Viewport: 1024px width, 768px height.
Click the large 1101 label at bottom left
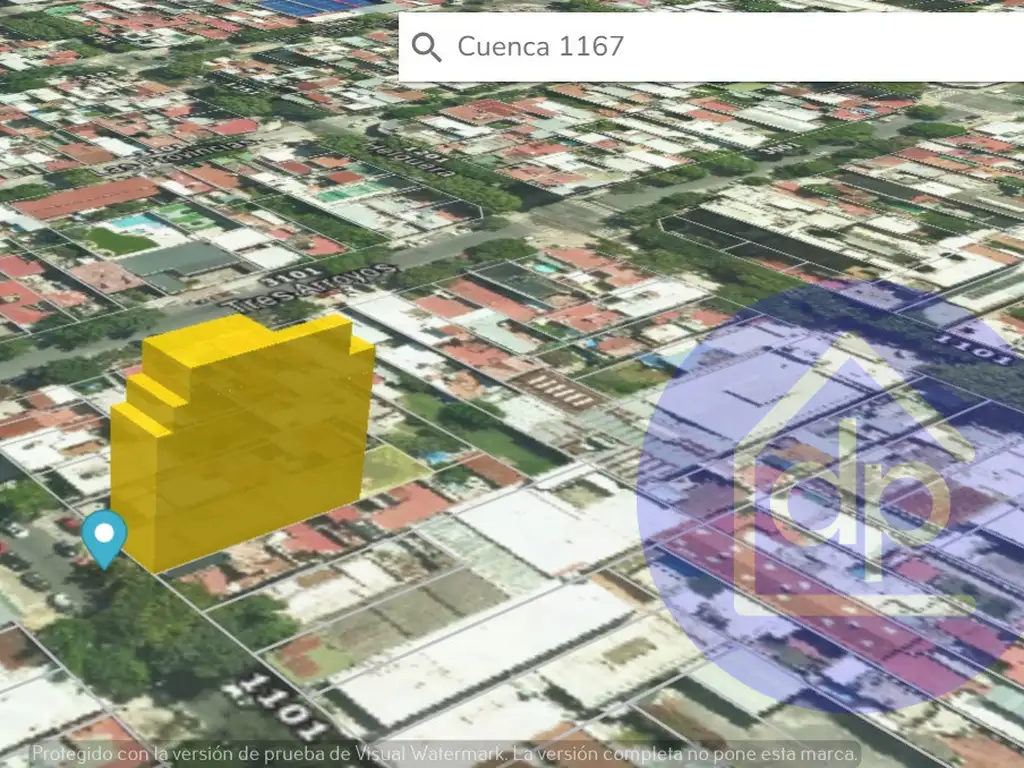tap(270, 705)
